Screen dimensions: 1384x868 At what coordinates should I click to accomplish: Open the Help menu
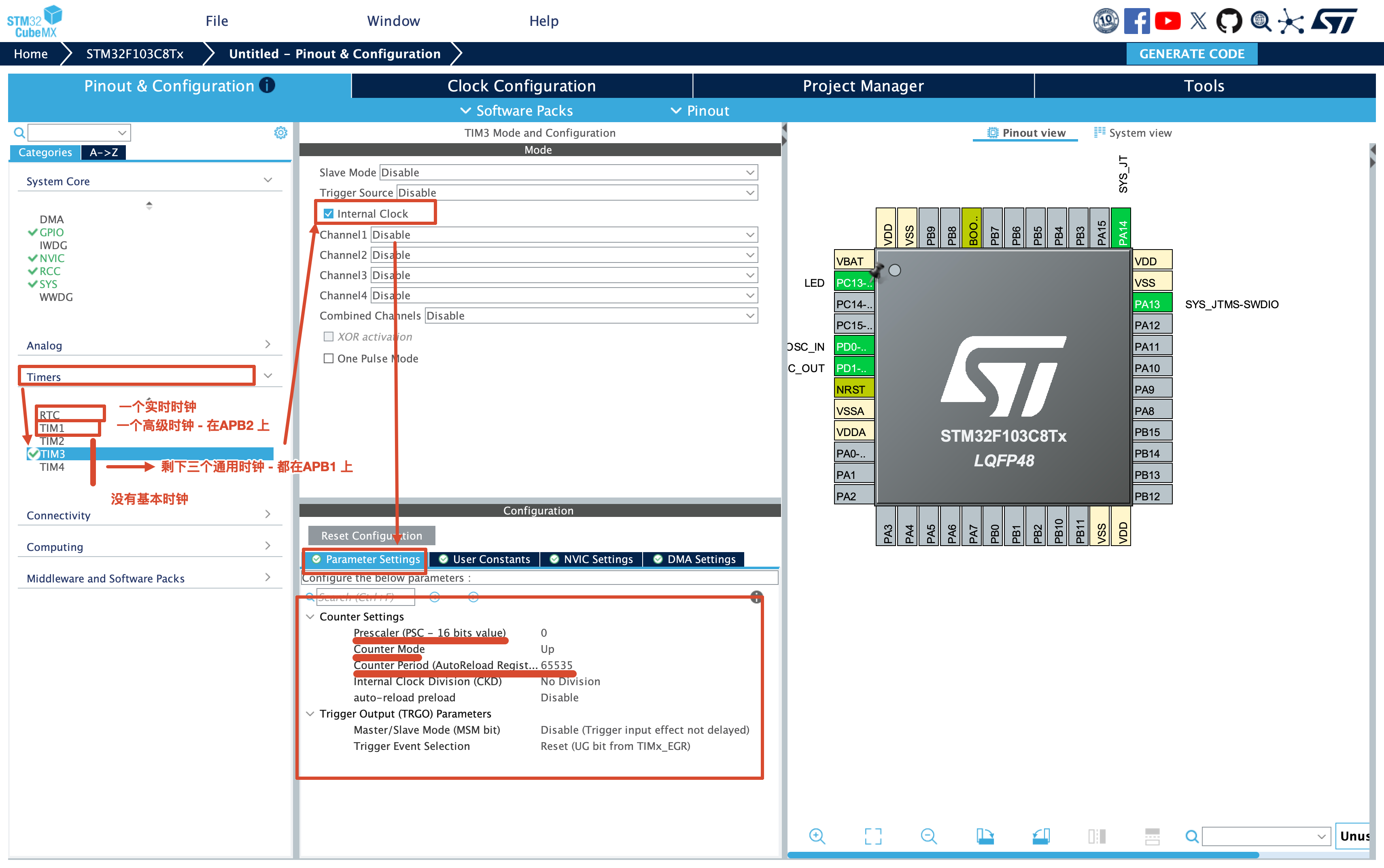point(544,21)
